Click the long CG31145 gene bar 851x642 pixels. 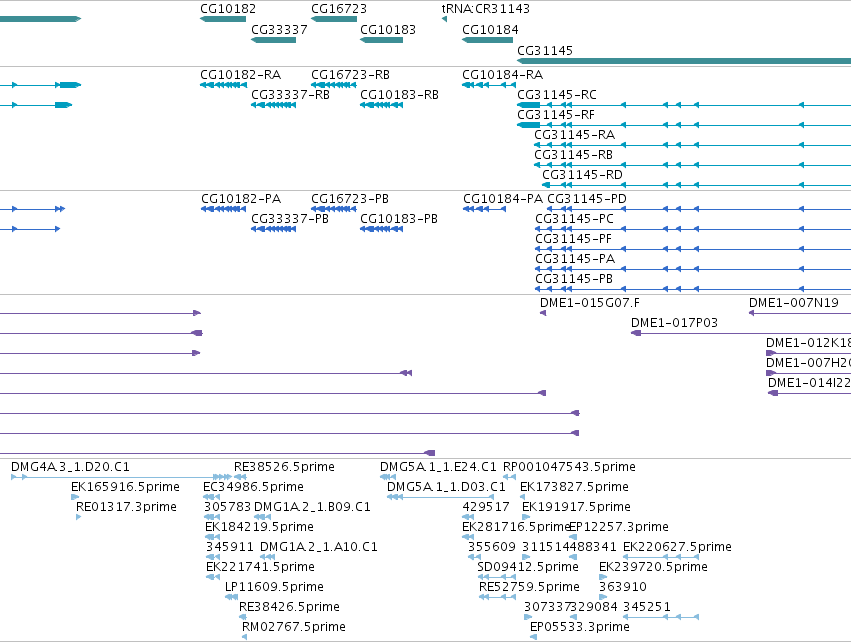point(684,61)
